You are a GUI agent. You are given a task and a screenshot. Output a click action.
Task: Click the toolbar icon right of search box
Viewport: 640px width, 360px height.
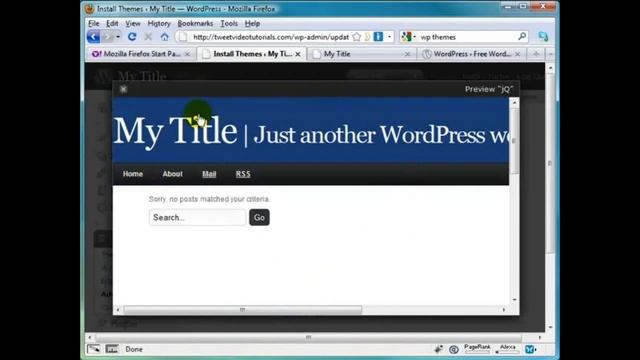543,37
